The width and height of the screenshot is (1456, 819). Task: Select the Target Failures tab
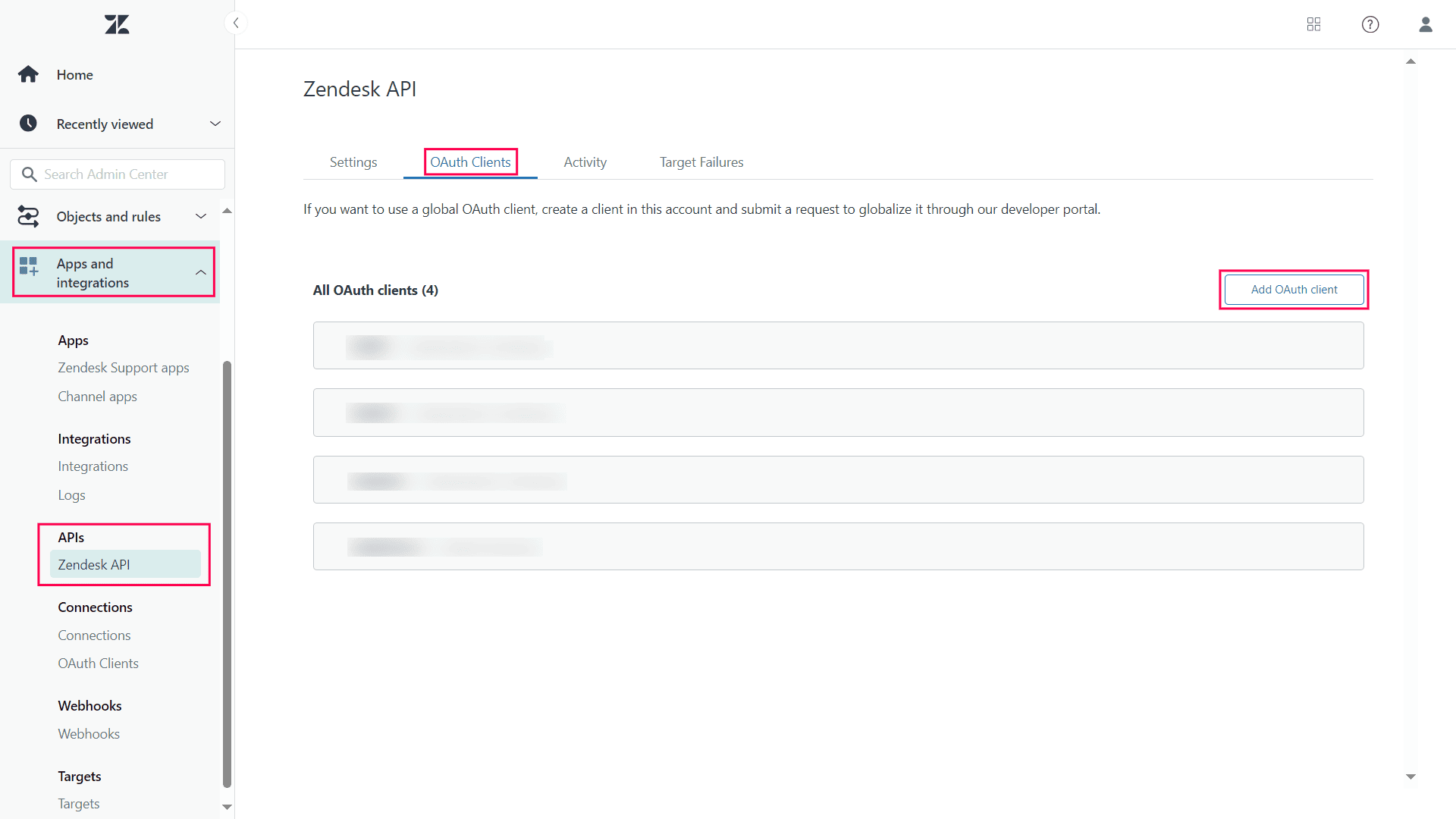pos(700,162)
